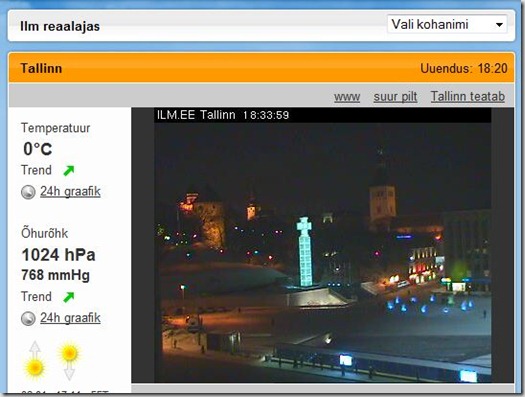Click the 0°C temperature reading
The height and width of the screenshot is (397, 525).
tap(38, 149)
